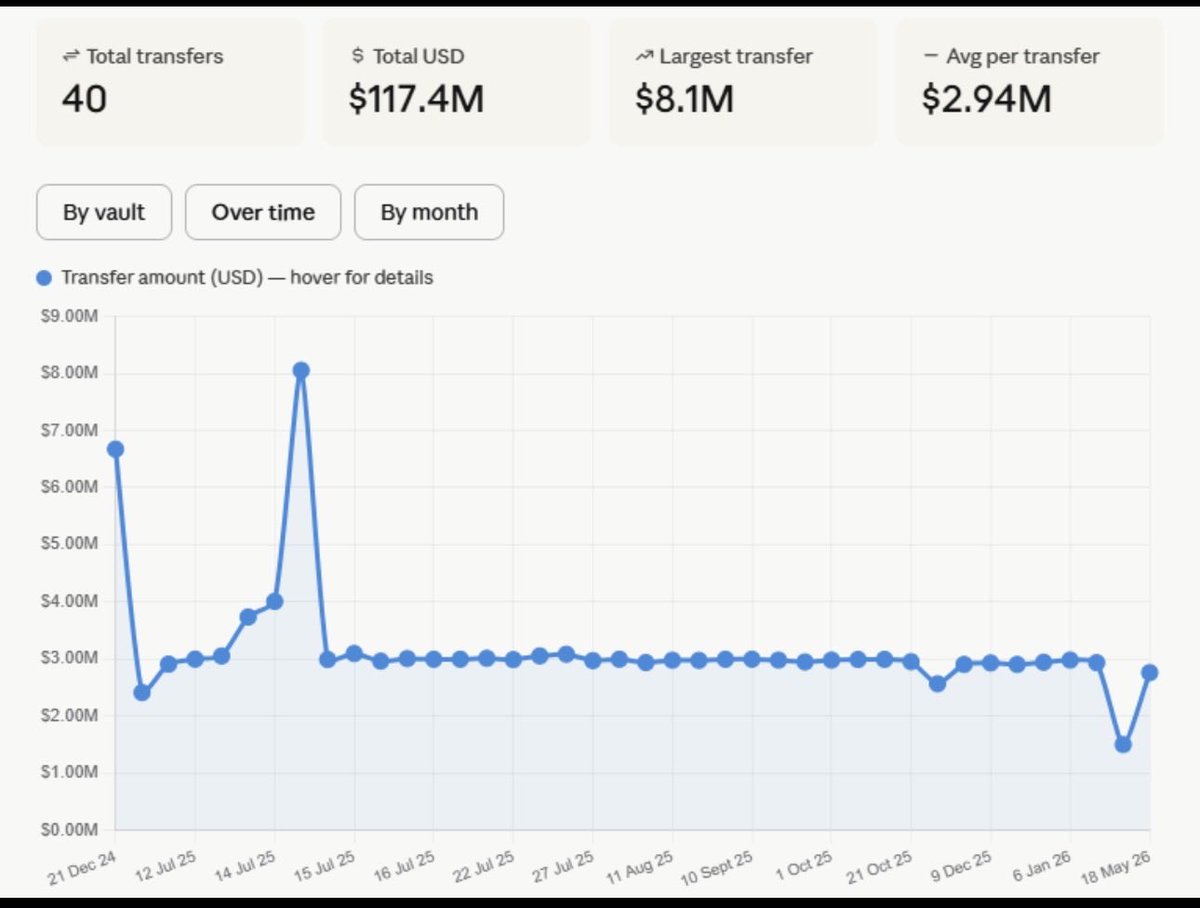Click the 9 Dec 25 x-axis label
1200x908 pixels.
point(960,865)
